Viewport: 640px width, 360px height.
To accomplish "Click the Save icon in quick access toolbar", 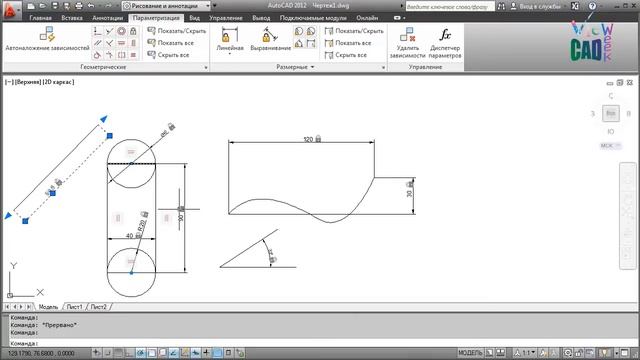I will (55, 6).
